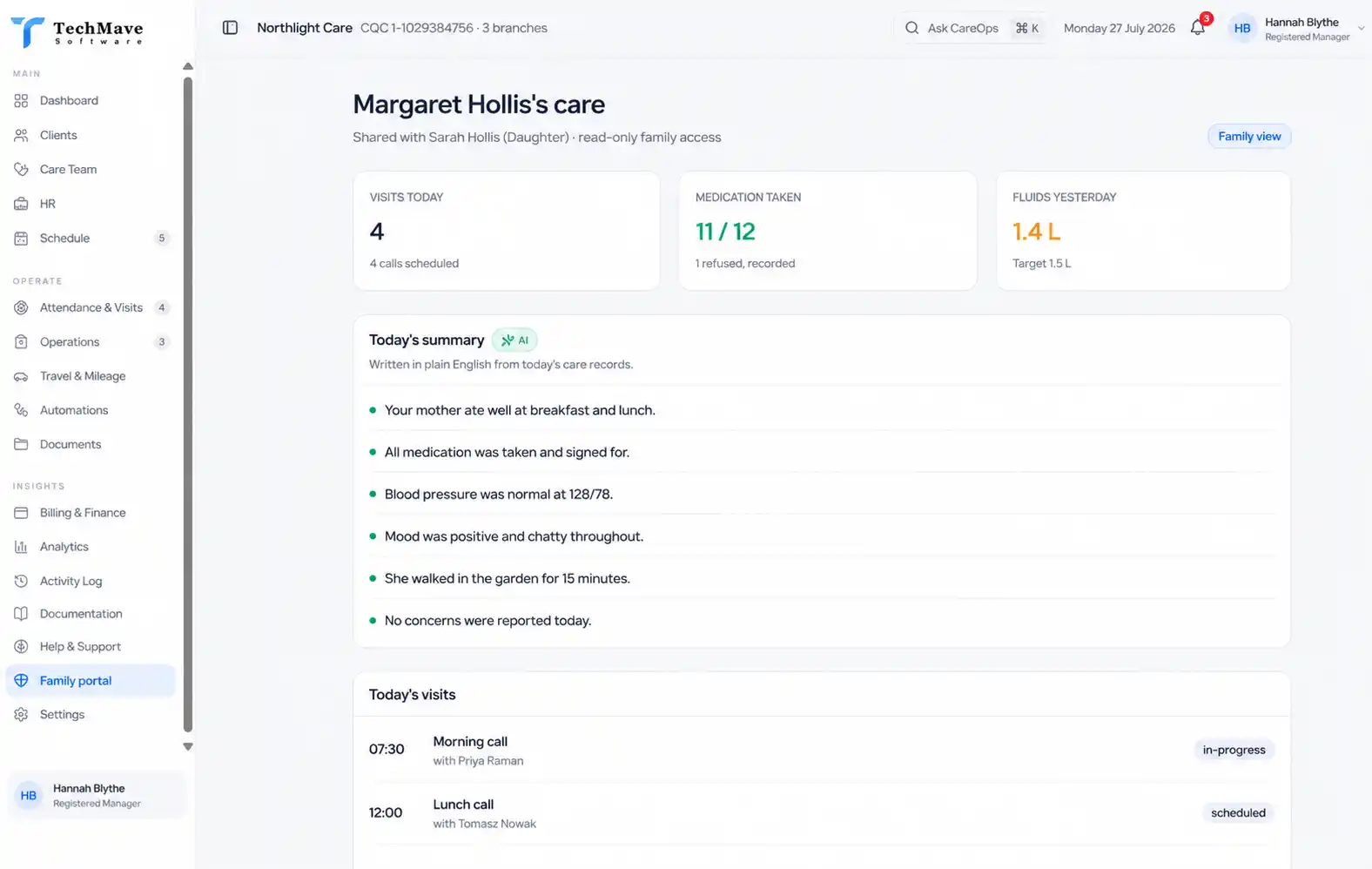Image resolution: width=1372 pixels, height=869 pixels.
Task: Click the Care Team heart-hand icon
Action: click(21, 170)
